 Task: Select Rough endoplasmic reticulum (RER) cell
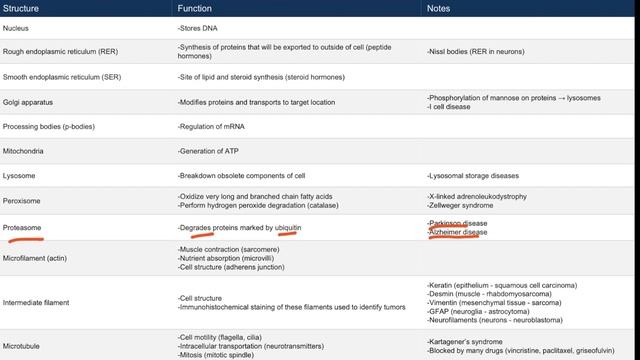[60, 51]
